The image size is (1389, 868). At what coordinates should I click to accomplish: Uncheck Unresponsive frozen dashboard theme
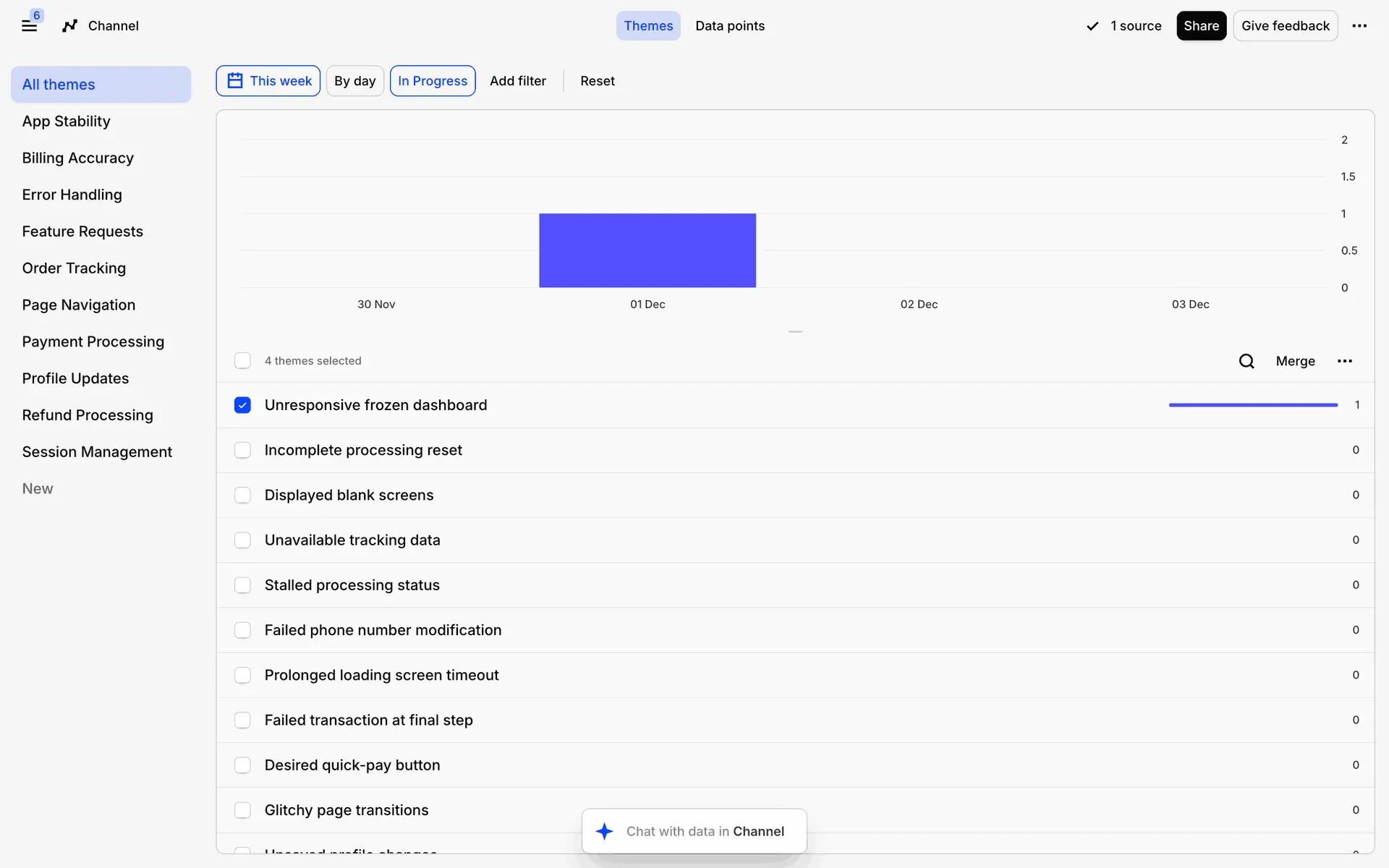coord(242,405)
